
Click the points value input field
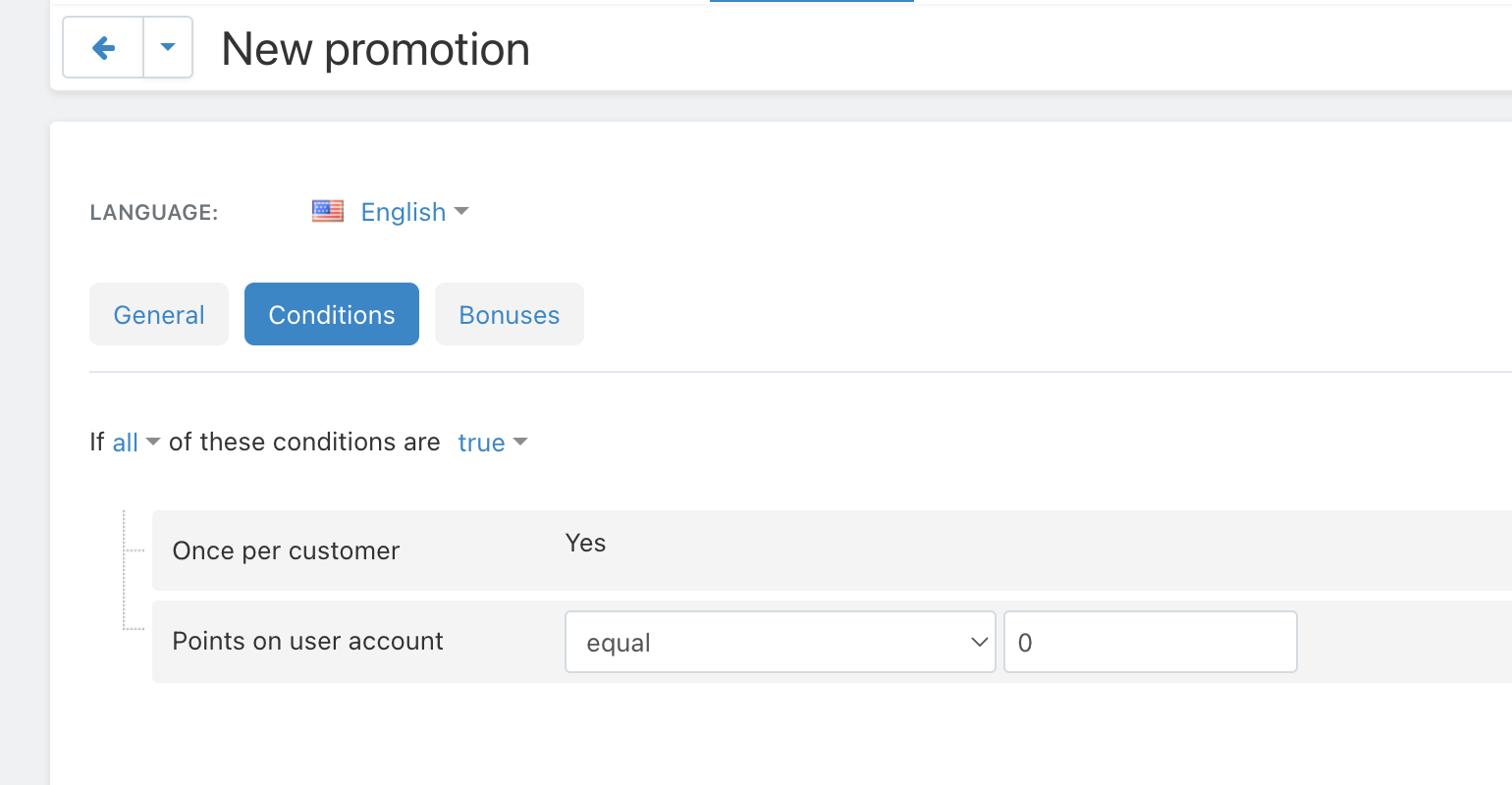point(1151,642)
